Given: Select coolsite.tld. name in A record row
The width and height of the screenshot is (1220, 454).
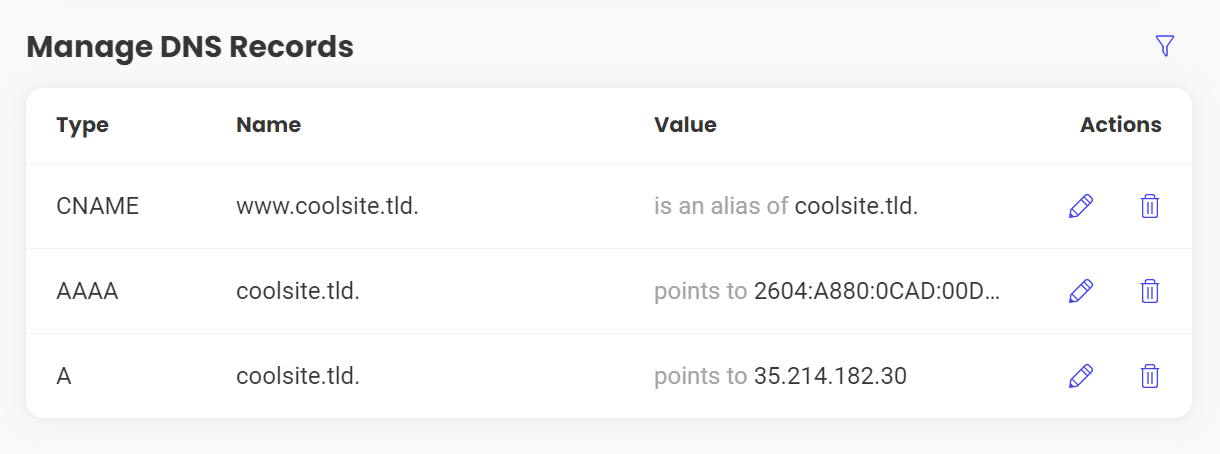Looking at the screenshot, I should (x=298, y=377).
